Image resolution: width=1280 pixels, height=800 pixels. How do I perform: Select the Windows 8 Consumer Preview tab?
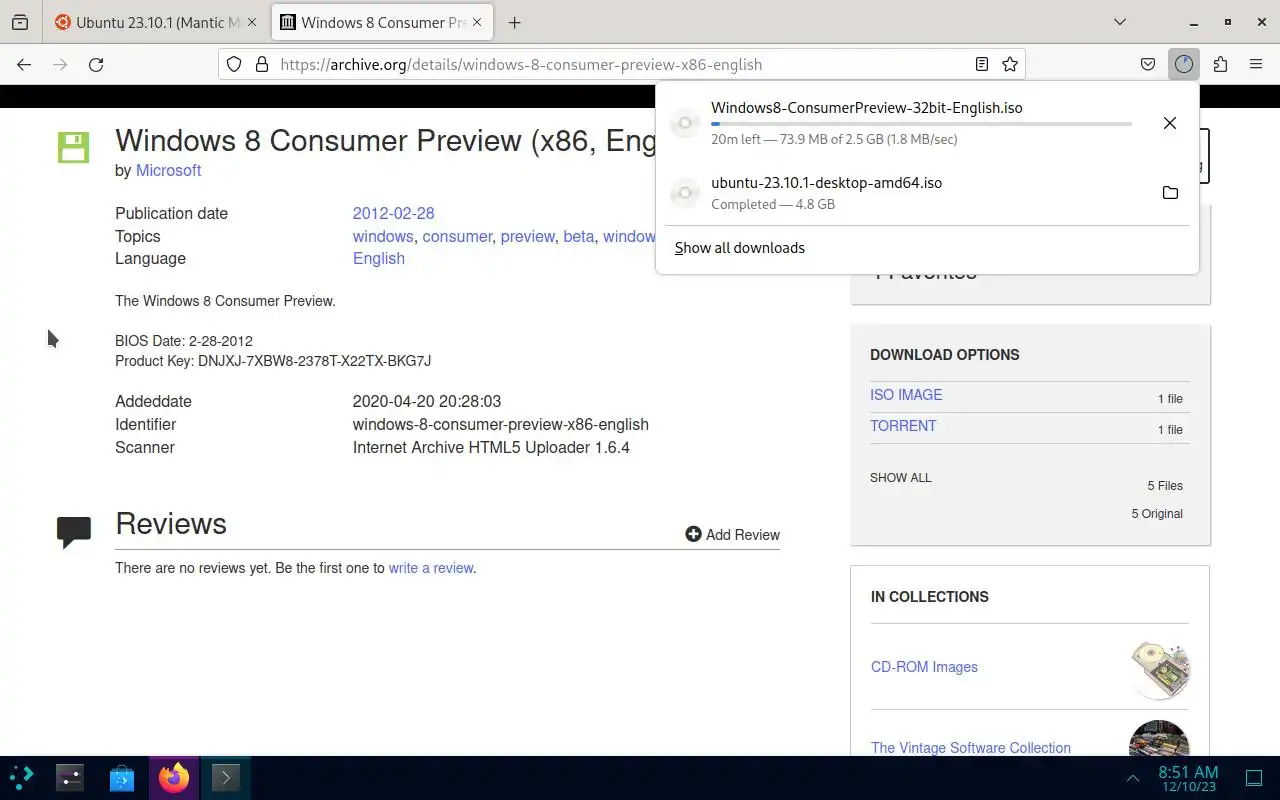pos(384,22)
